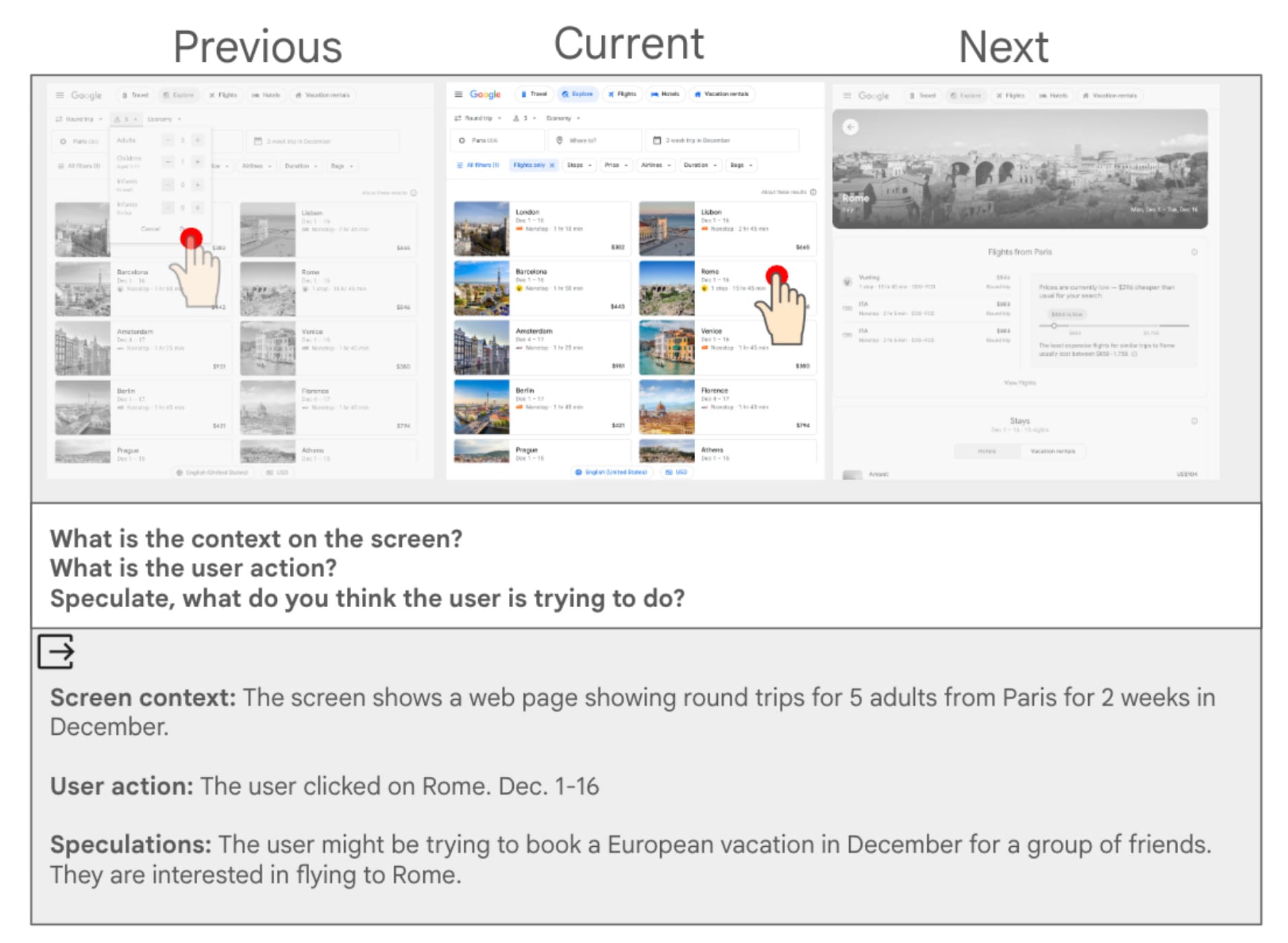Expand the Airlines filter dropdown

(655, 165)
